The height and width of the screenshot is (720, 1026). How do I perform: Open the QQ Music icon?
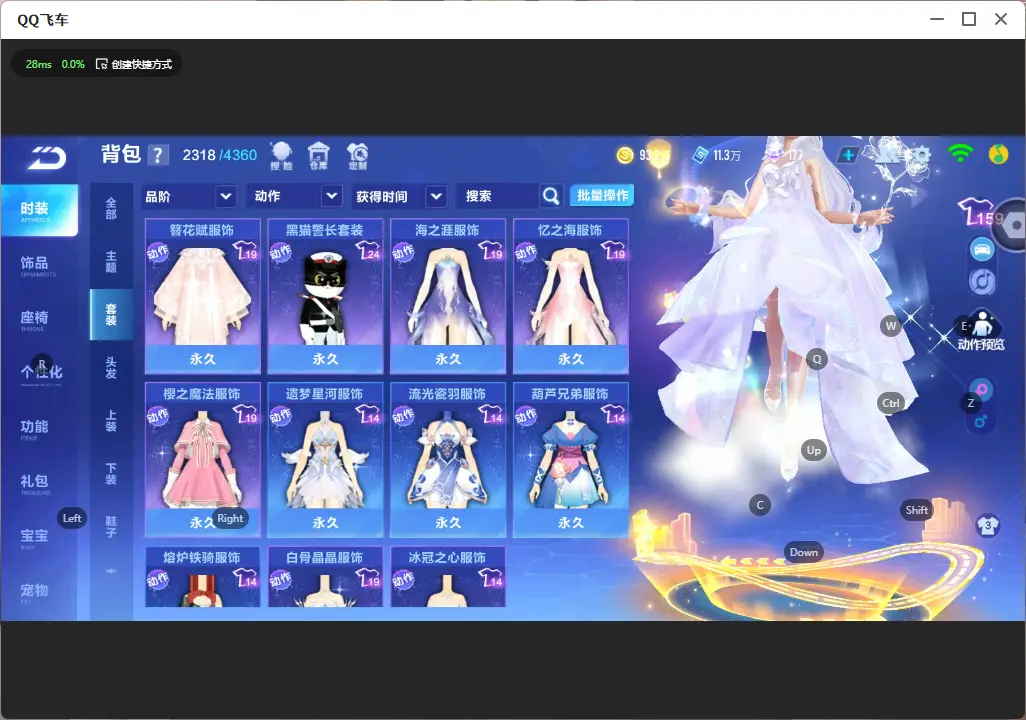(x=998, y=154)
